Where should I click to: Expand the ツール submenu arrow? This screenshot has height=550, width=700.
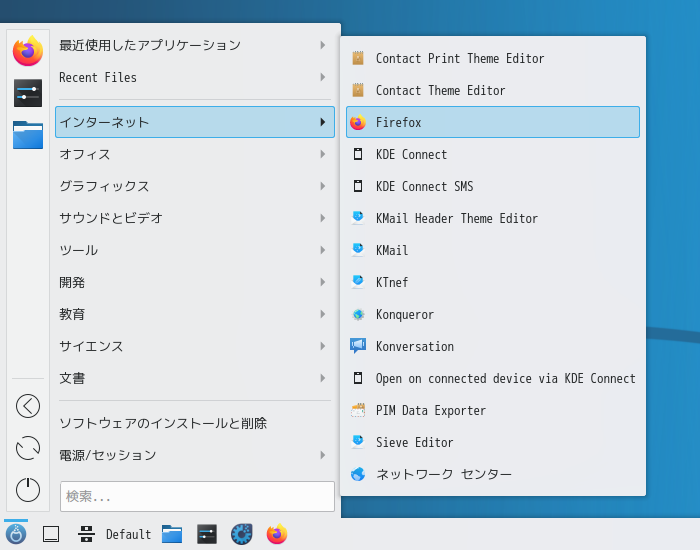[x=323, y=250]
